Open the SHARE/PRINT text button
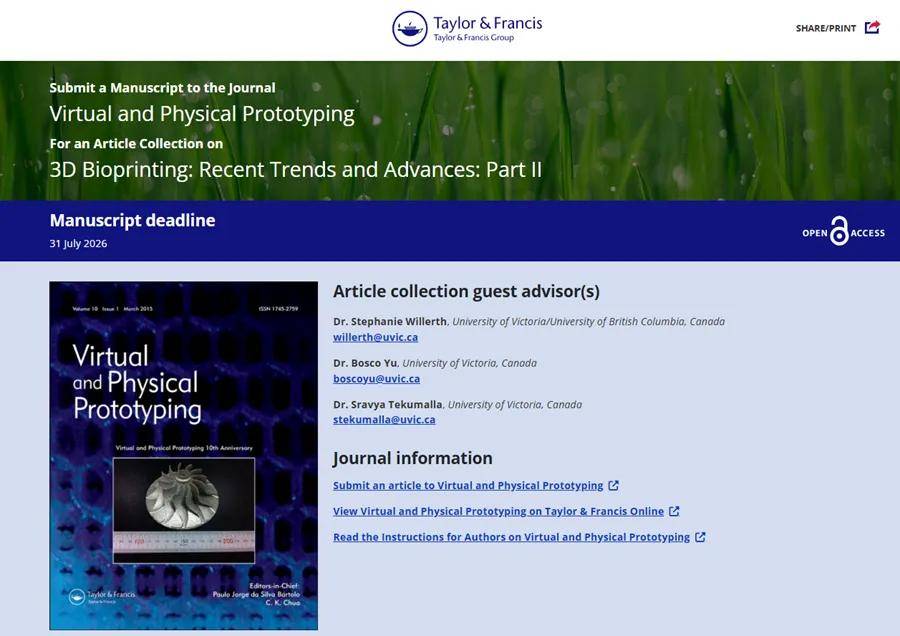 click(x=825, y=28)
